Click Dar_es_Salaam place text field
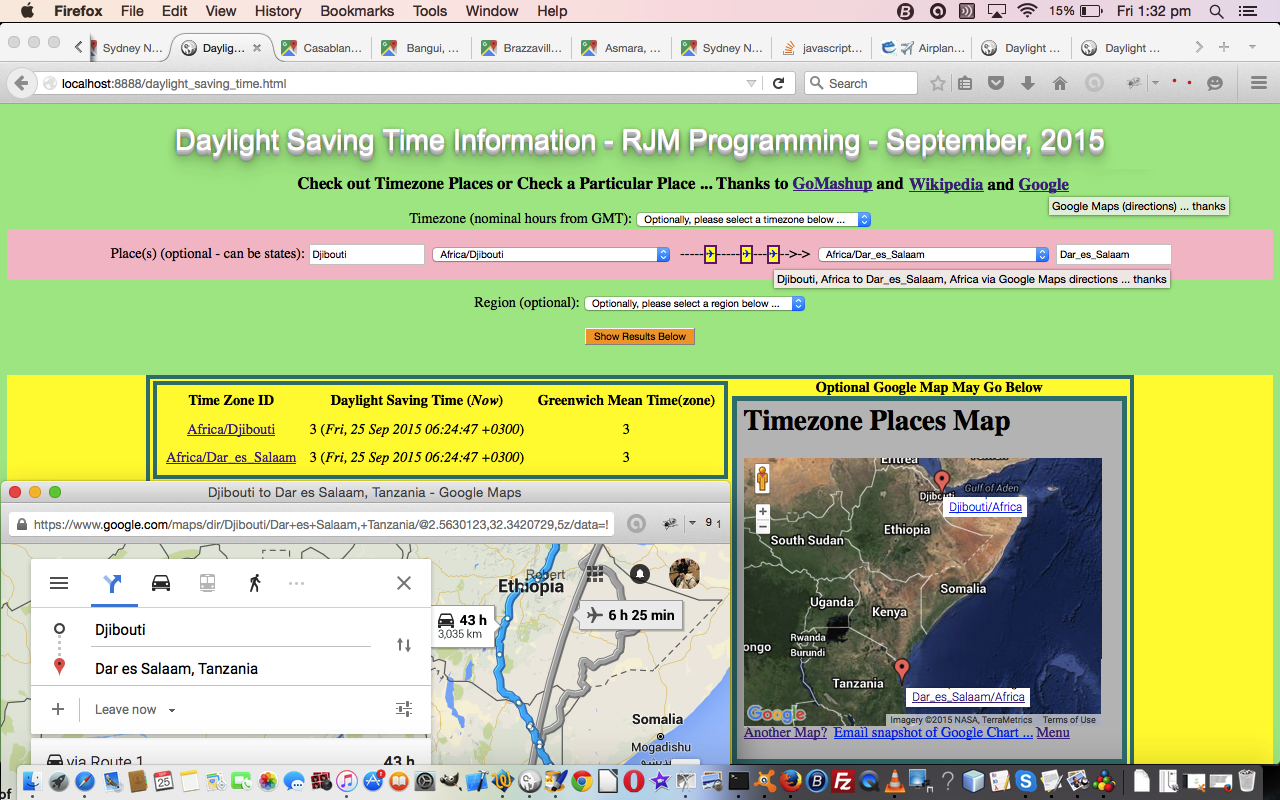 [x=1113, y=255]
